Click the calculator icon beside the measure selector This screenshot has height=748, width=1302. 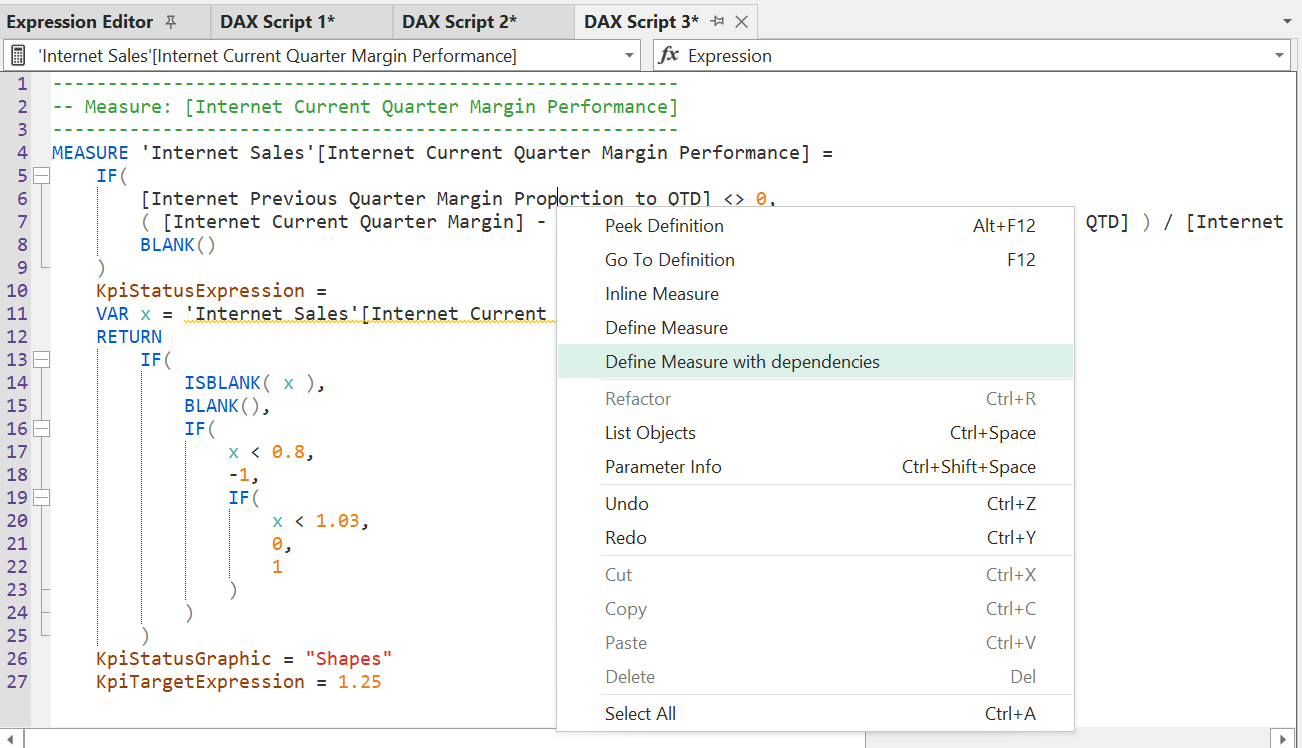[x=17, y=55]
